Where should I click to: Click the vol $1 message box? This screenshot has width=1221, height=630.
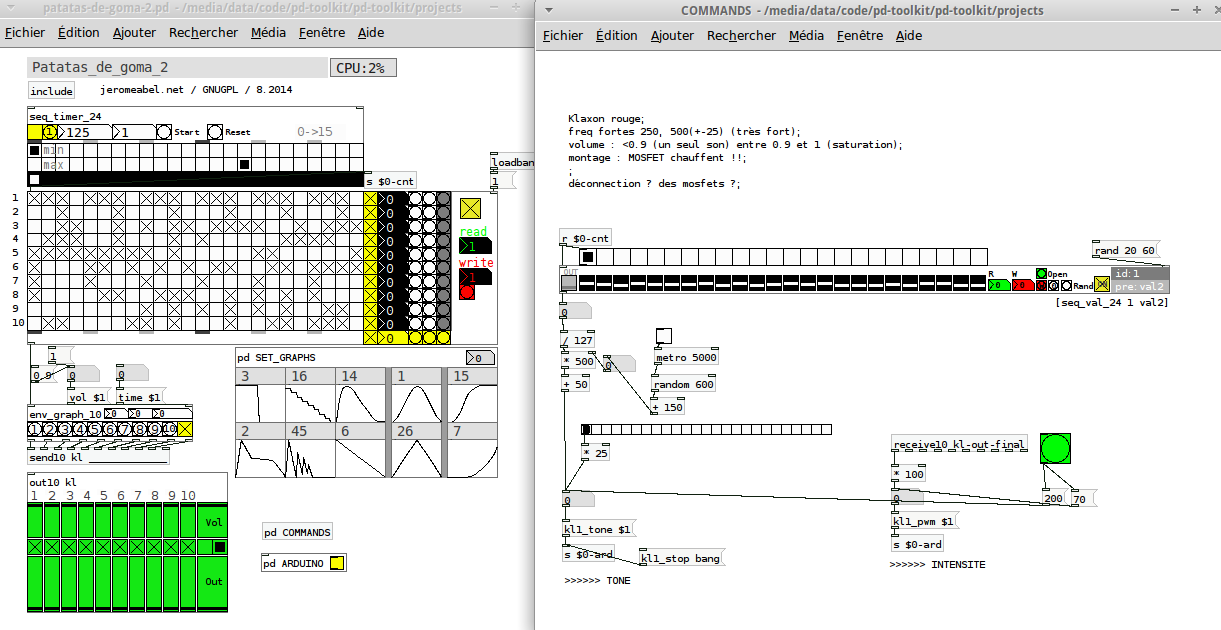tap(87, 398)
